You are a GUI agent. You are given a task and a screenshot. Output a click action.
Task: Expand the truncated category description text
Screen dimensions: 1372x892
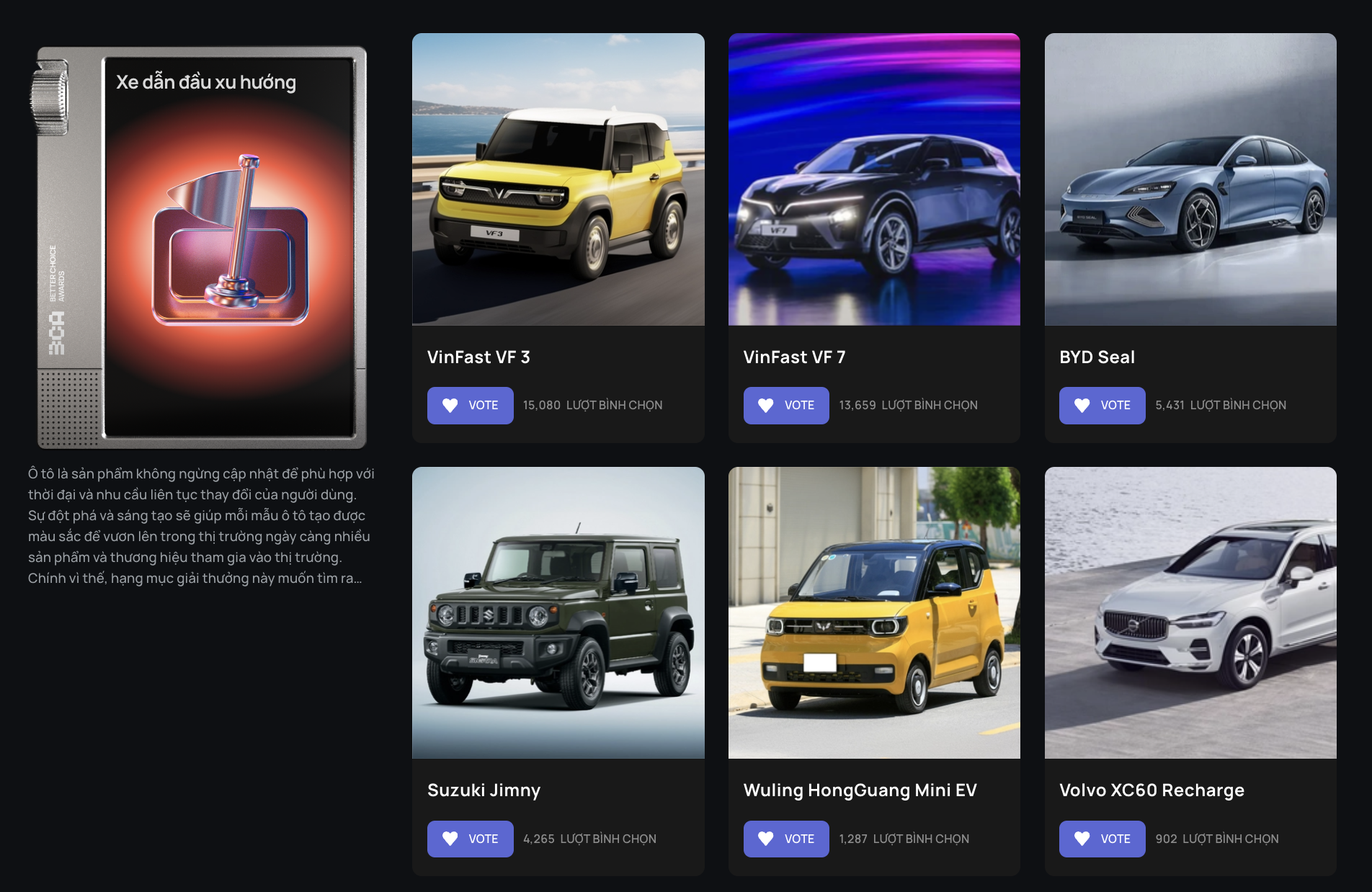point(201,526)
